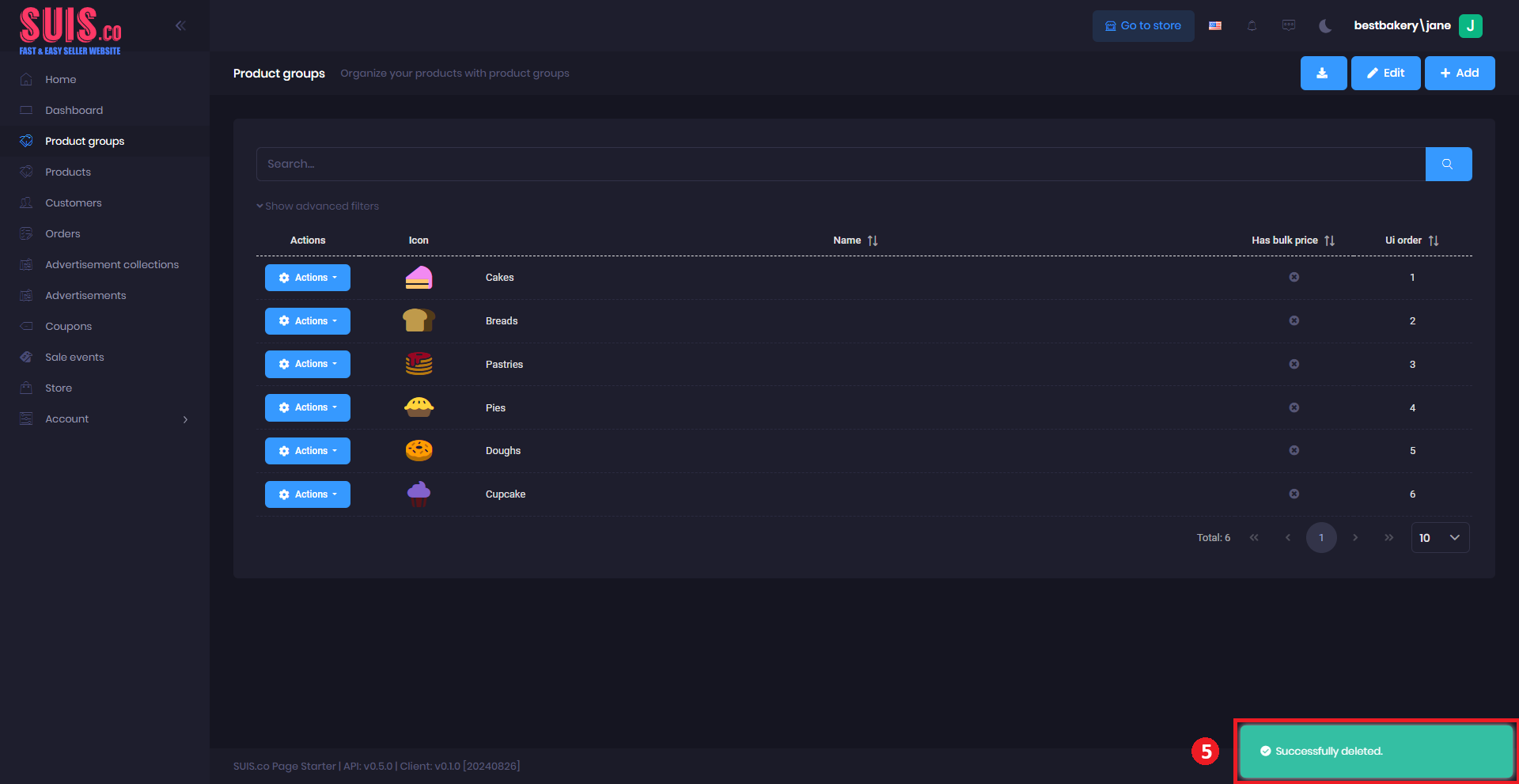Toggle dark mode moon icon
This screenshot has width=1519, height=784.
click(x=1325, y=25)
